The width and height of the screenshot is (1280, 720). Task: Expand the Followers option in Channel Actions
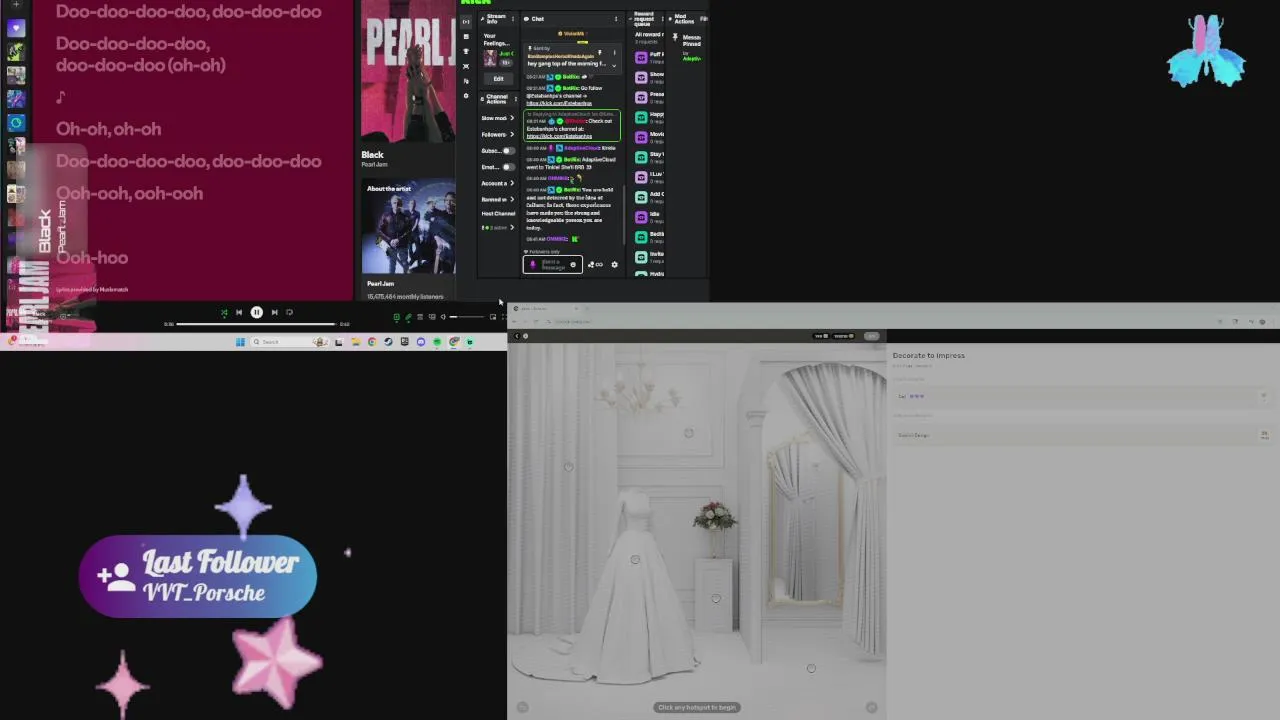coord(498,134)
